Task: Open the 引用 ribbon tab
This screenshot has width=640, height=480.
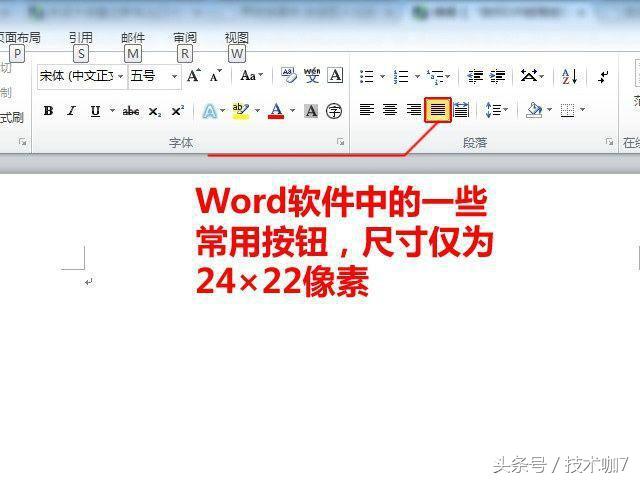Action: tap(80, 38)
